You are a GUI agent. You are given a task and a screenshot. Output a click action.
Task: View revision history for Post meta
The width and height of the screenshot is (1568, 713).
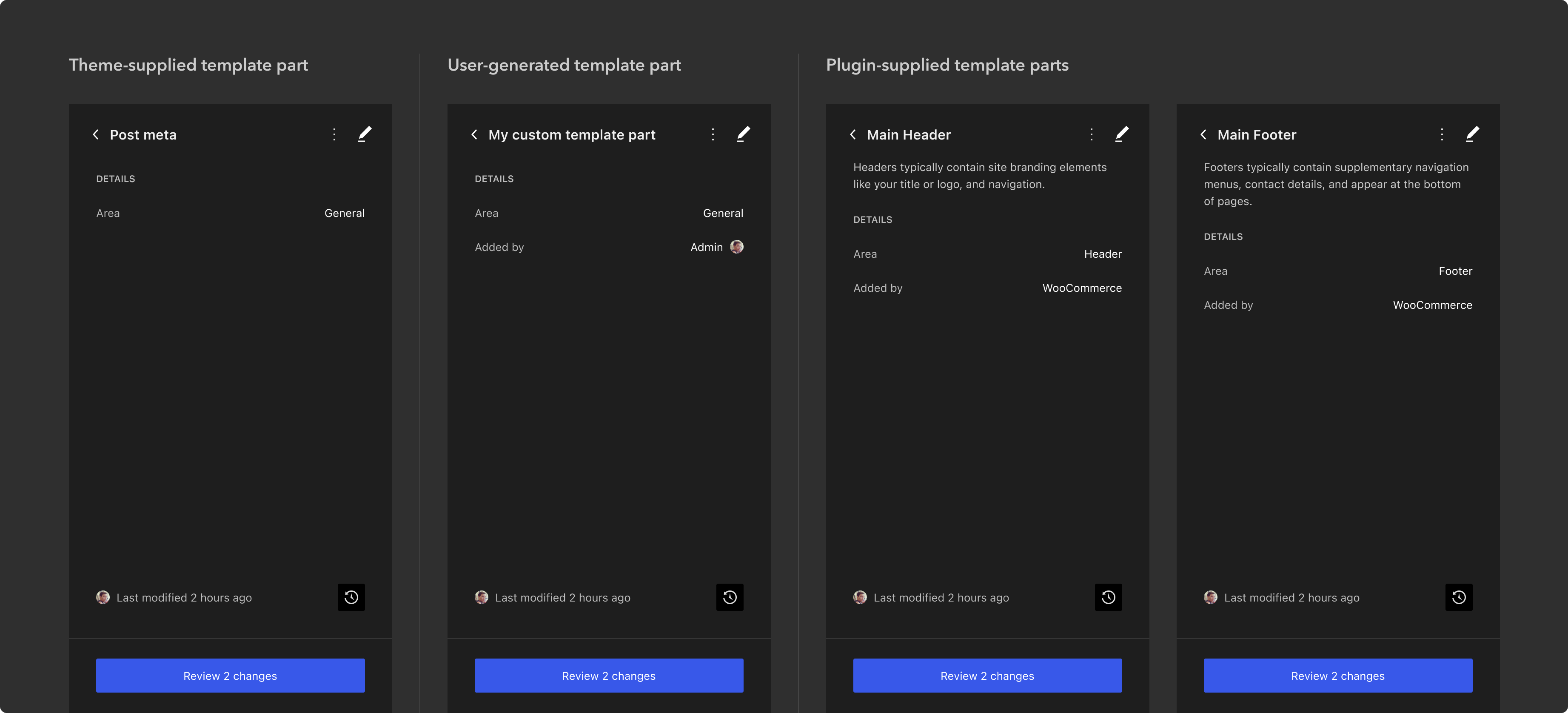coord(351,597)
